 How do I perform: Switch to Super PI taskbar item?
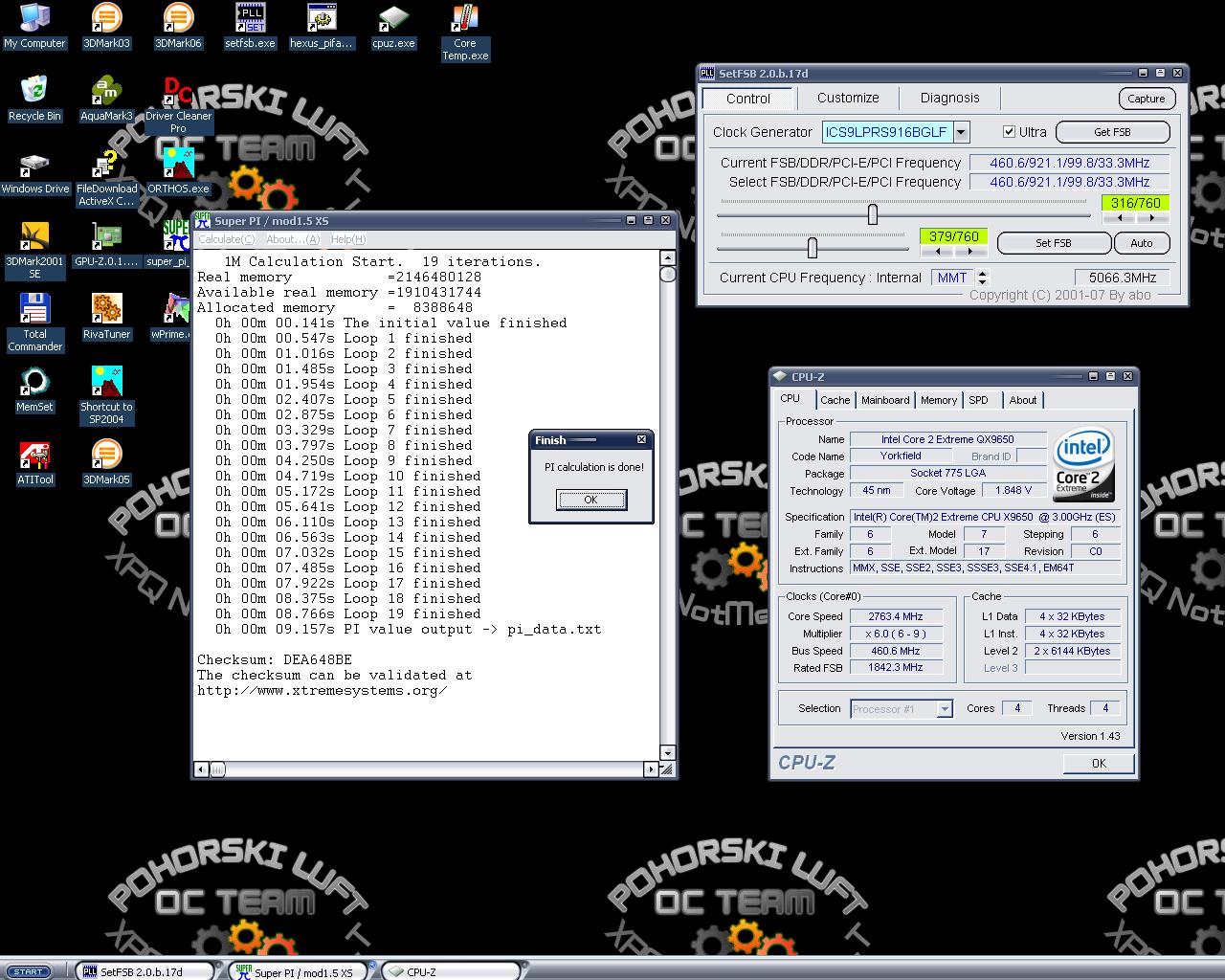click(297, 971)
